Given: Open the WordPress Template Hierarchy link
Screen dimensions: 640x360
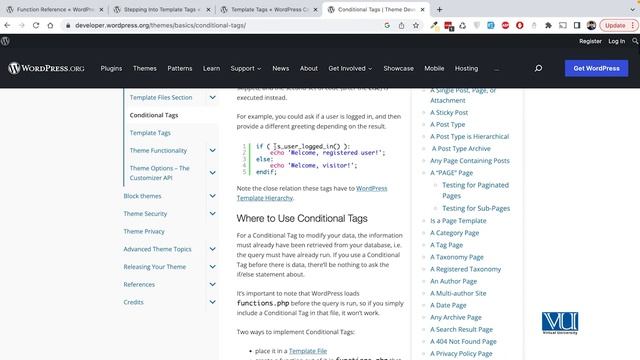Looking at the screenshot, I should (312, 193).
